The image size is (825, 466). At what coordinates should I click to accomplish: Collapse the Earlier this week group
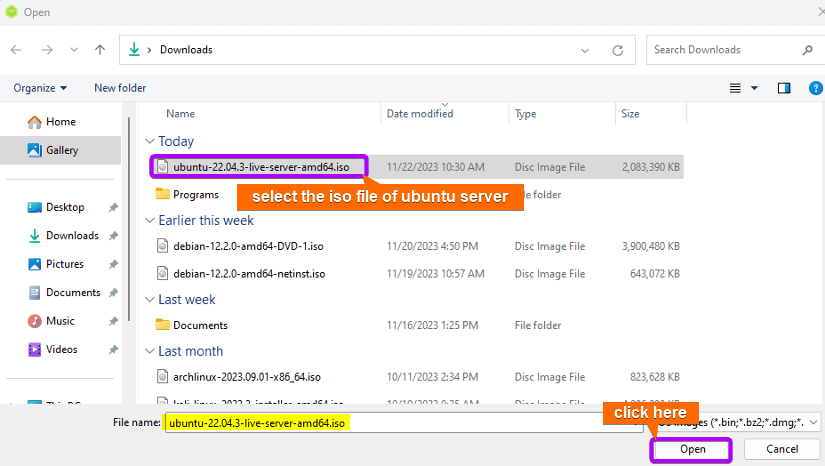(x=149, y=220)
